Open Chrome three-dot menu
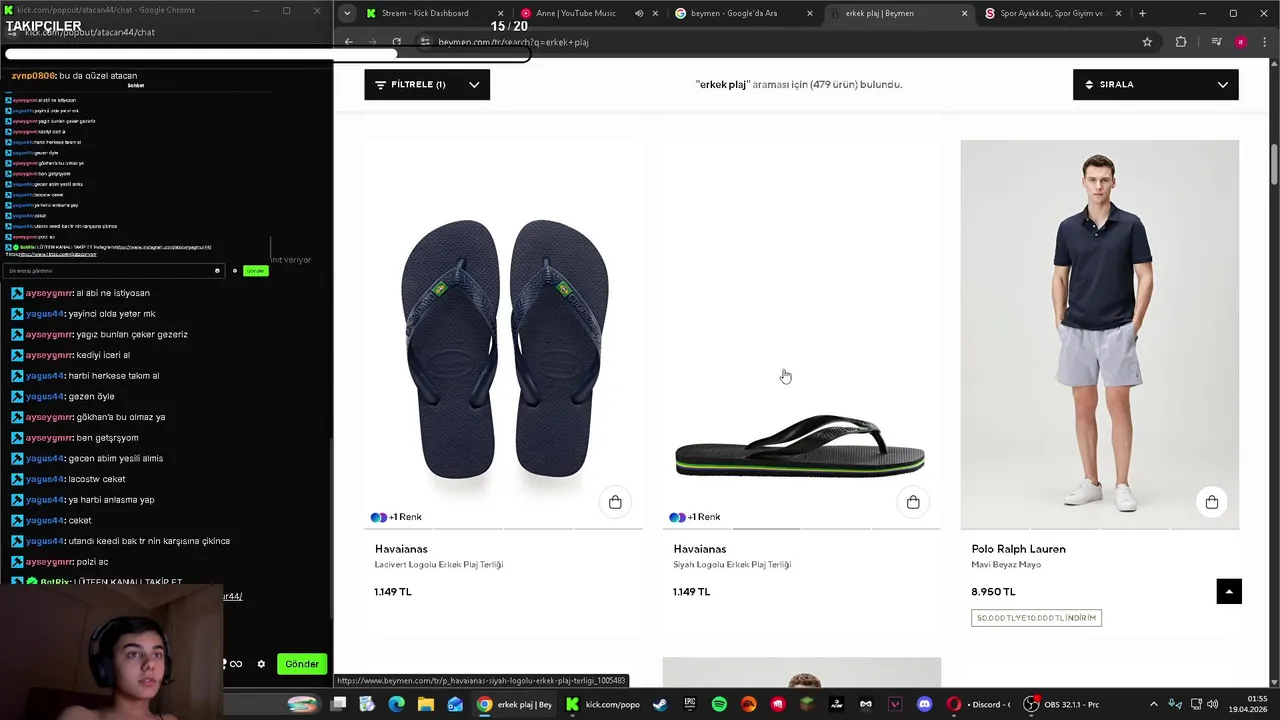This screenshot has height=720, width=1280. click(x=1263, y=42)
